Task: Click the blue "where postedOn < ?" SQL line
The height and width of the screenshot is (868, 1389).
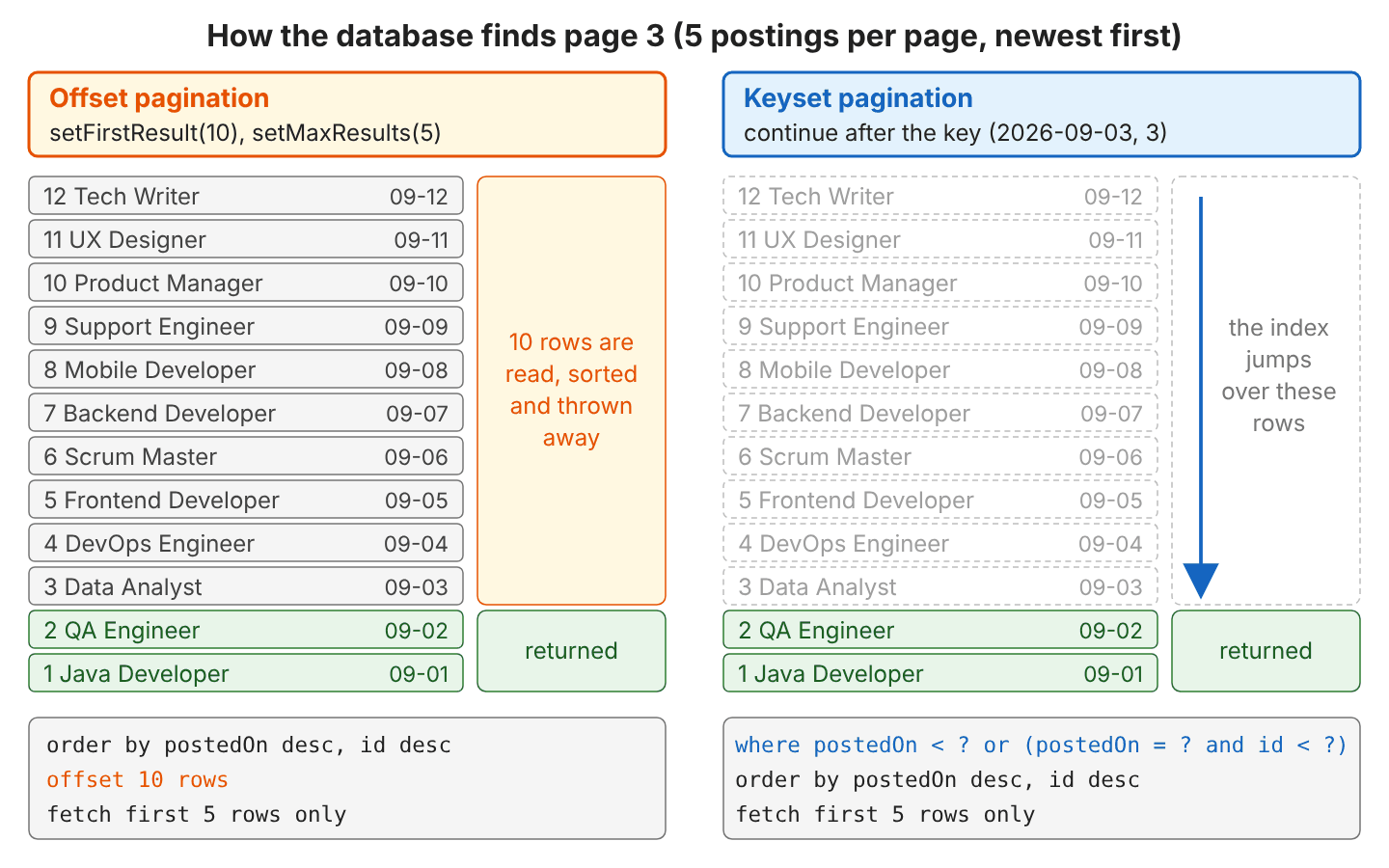Action: coord(1041,745)
